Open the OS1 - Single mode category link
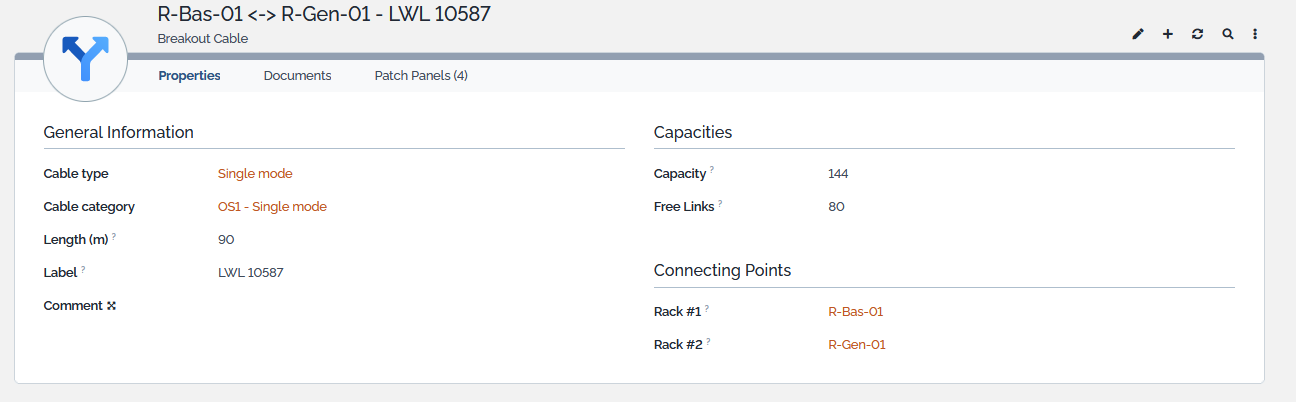This screenshot has width=1296, height=402. (272, 207)
